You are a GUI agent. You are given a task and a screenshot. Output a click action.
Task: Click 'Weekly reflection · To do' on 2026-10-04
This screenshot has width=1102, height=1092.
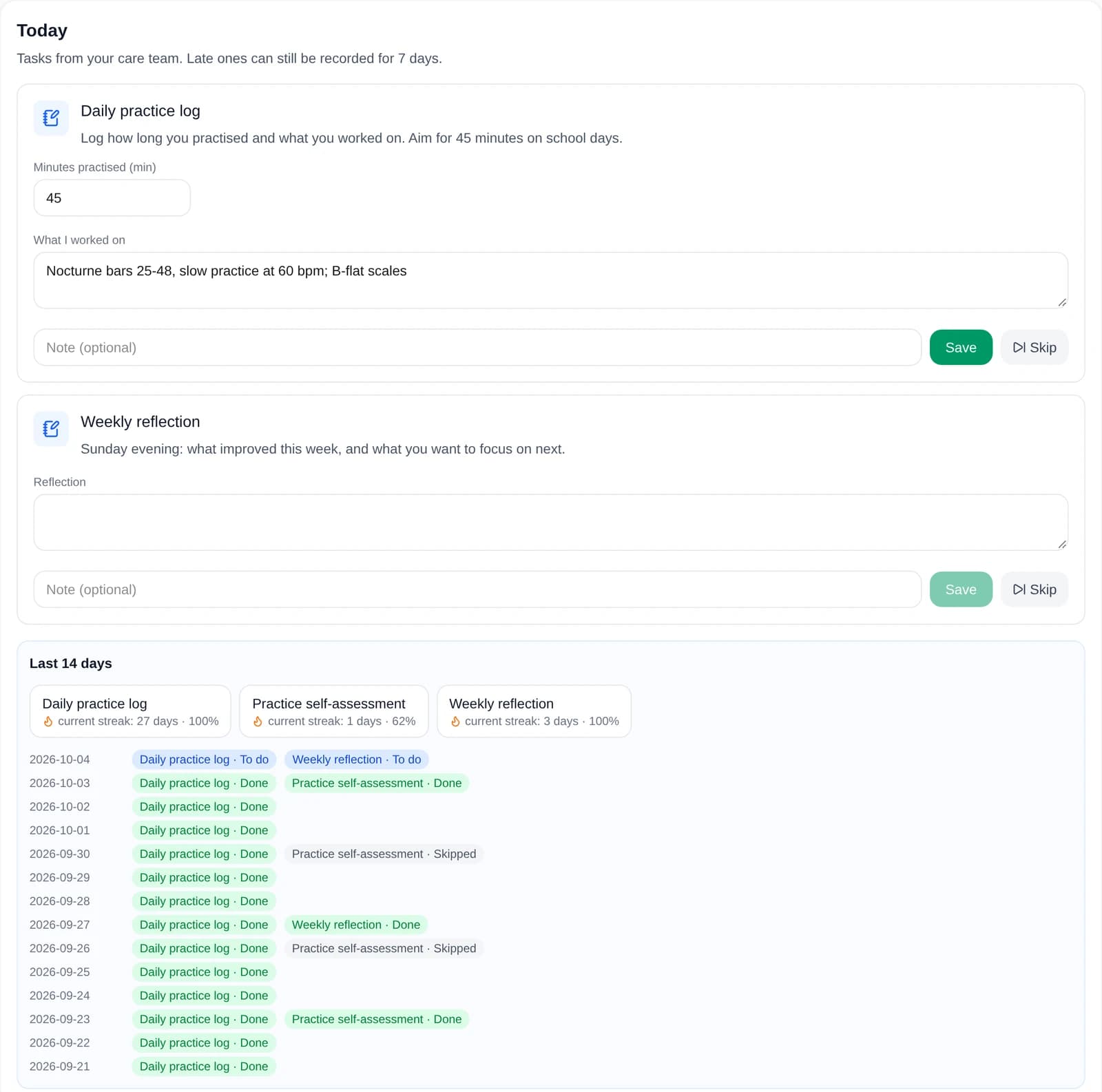point(356,759)
